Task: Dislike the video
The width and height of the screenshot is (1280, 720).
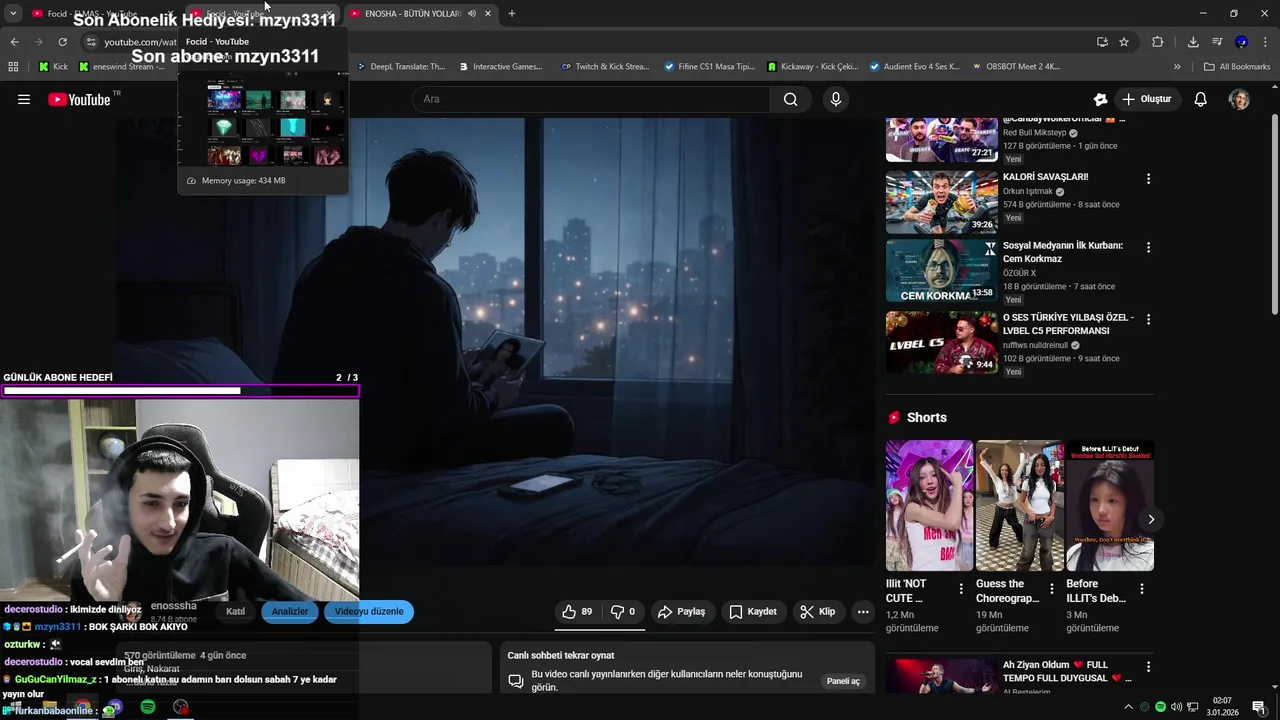Action: 623,612
